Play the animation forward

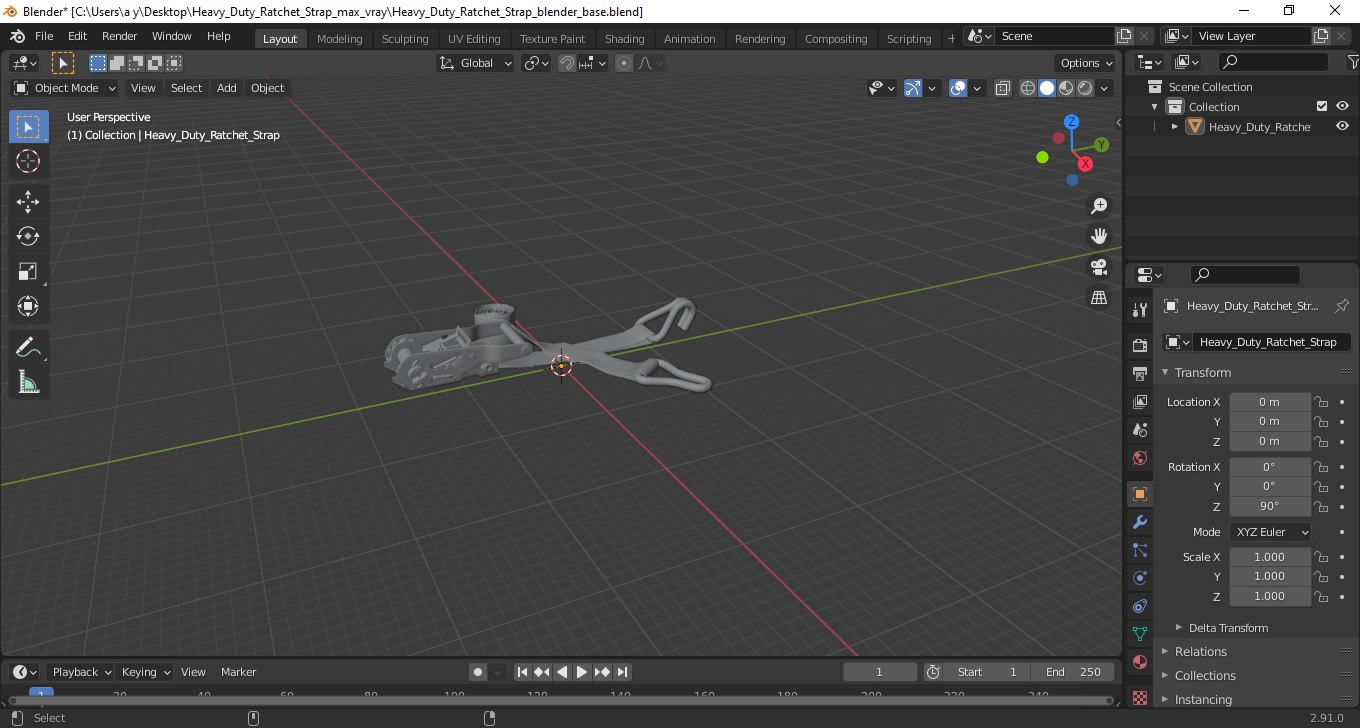pyautogui.click(x=582, y=672)
